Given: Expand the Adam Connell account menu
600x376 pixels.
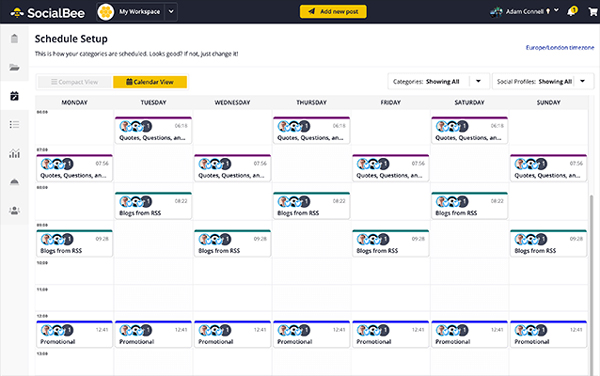Looking at the screenshot, I should click(556, 10).
